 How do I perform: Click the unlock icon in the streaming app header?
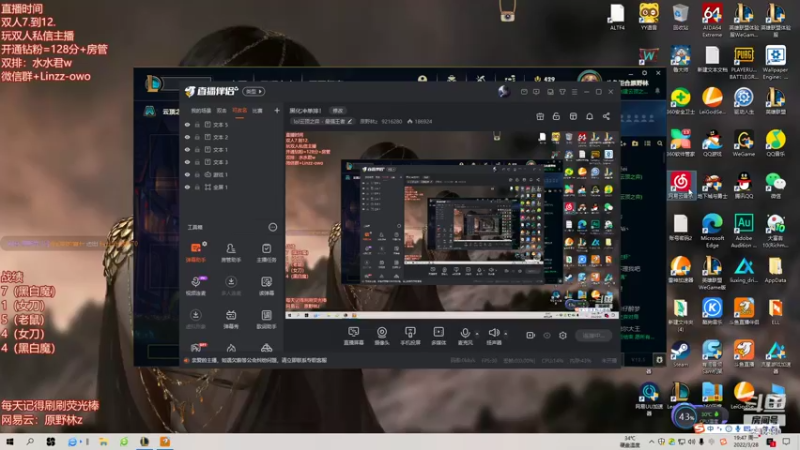[x=556, y=116]
